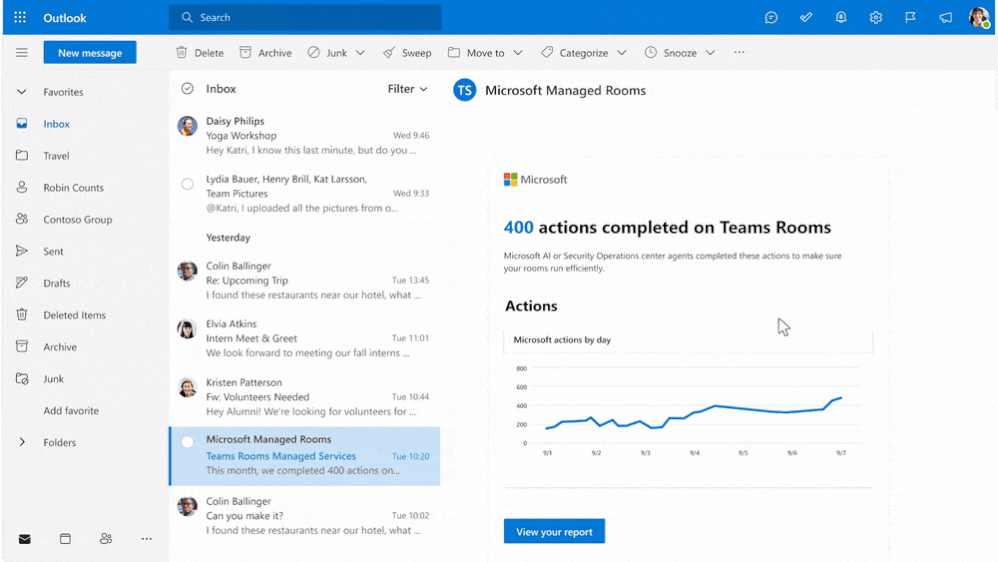Click the Delete trash icon in the toolbar
The width and height of the screenshot is (998, 562).
pos(181,52)
